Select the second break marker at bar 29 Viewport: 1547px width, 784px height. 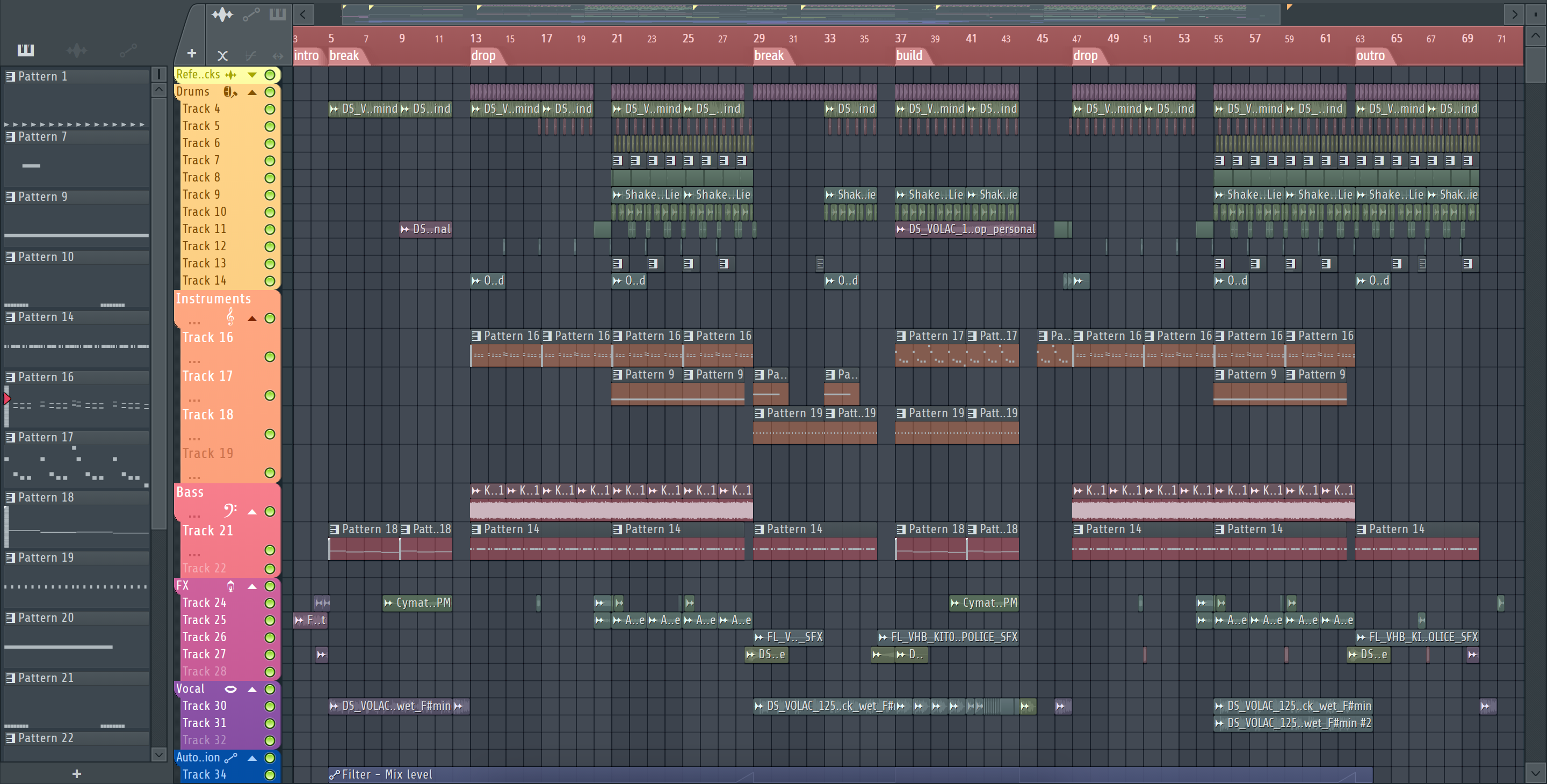(769, 56)
